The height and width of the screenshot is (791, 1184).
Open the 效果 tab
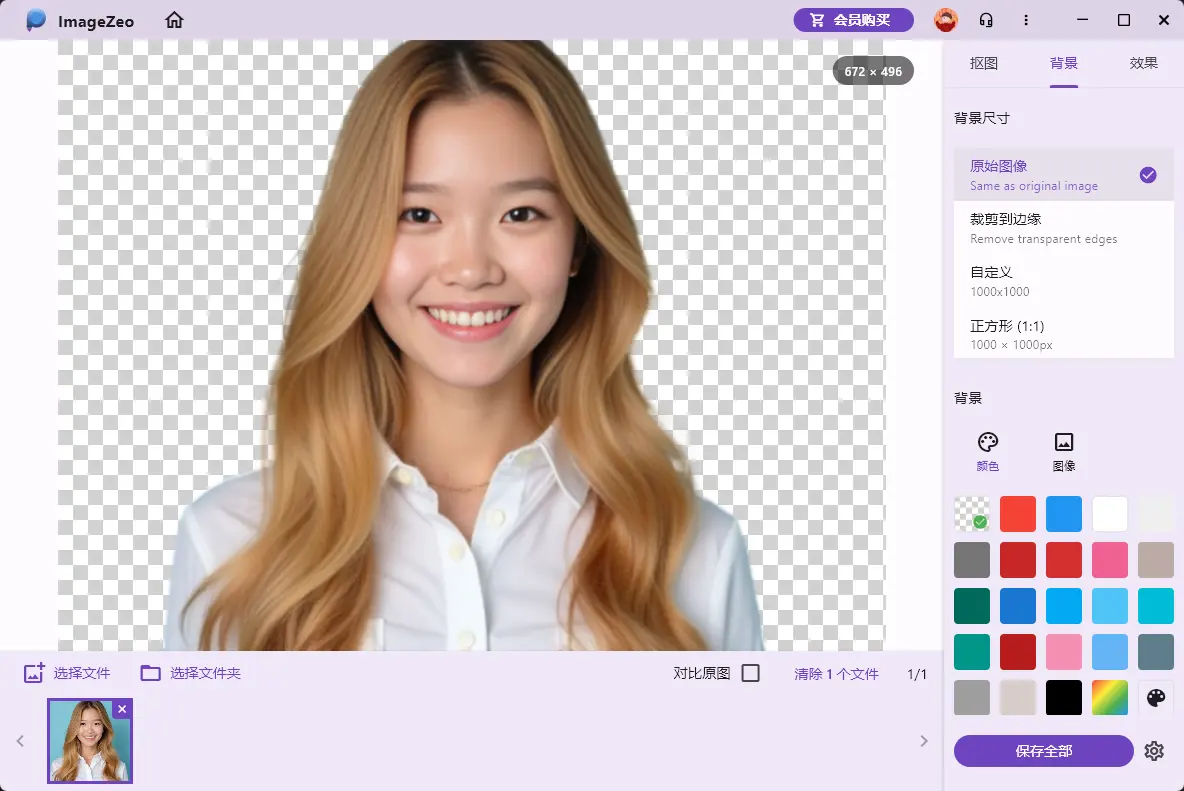[1143, 62]
